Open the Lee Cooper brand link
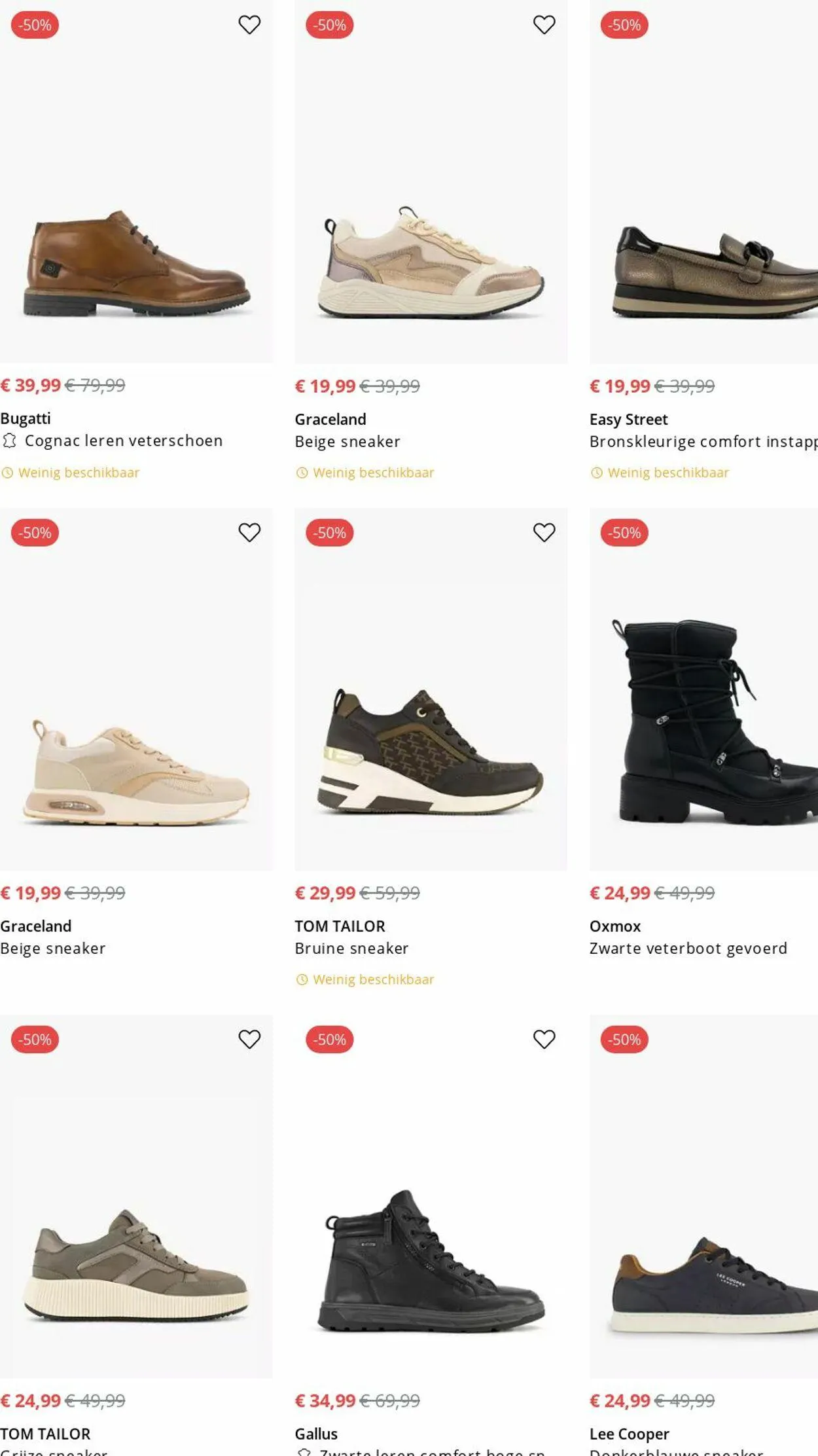 tap(629, 1434)
